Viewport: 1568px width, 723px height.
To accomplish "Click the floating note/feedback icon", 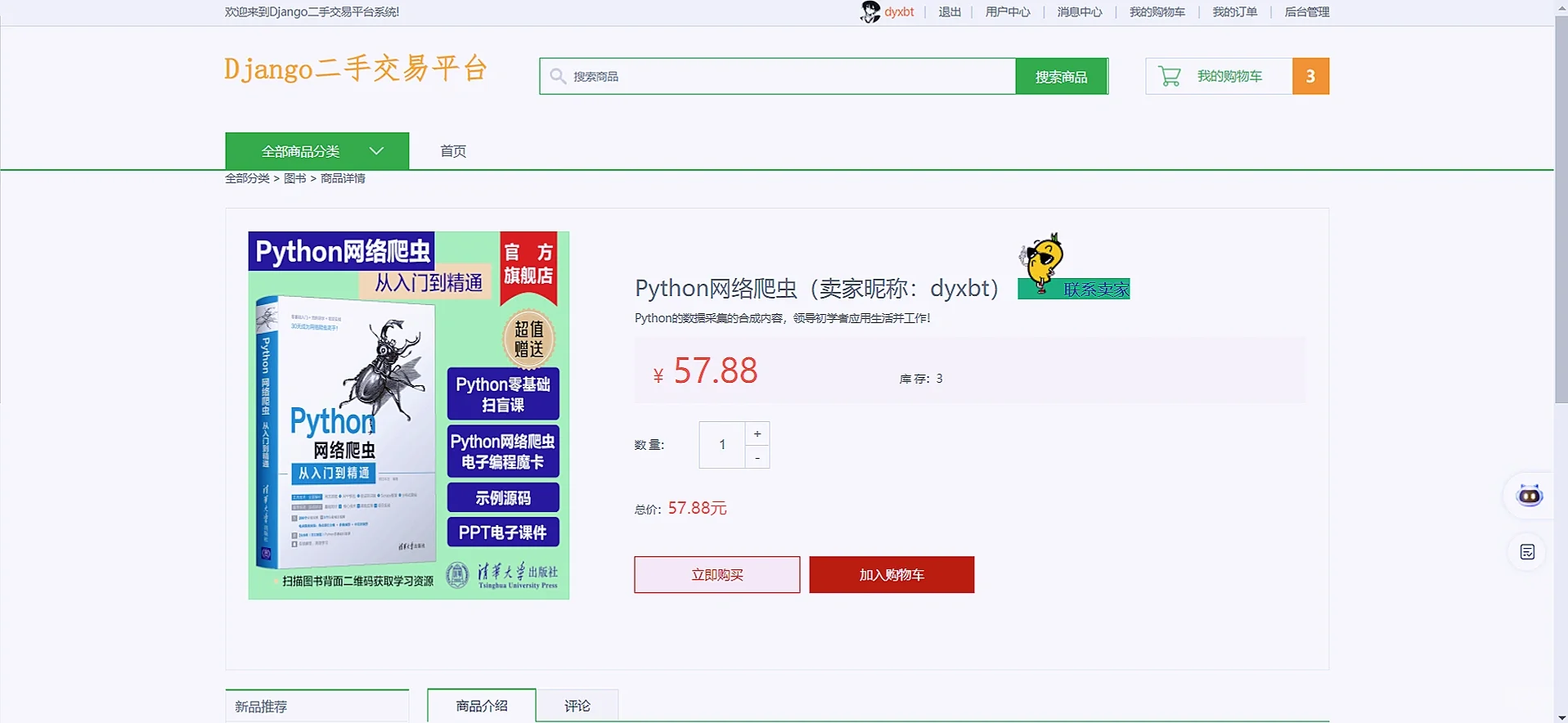I will [1527, 552].
